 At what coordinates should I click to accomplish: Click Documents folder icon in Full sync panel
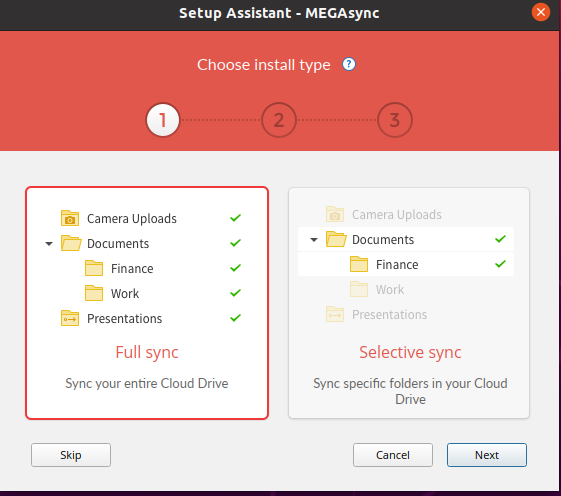click(71, 243)
